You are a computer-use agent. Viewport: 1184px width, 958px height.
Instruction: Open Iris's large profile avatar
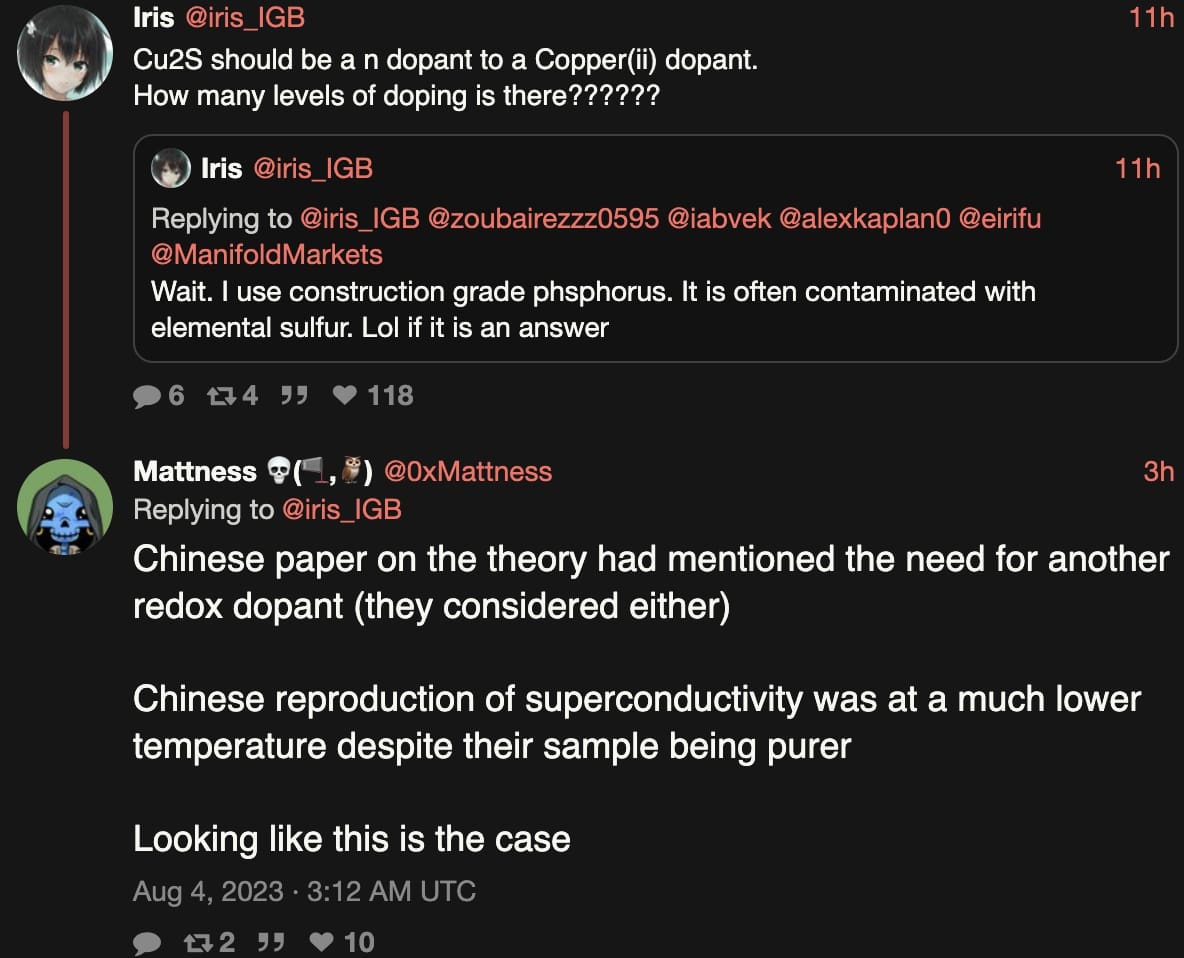click(65, 53)
